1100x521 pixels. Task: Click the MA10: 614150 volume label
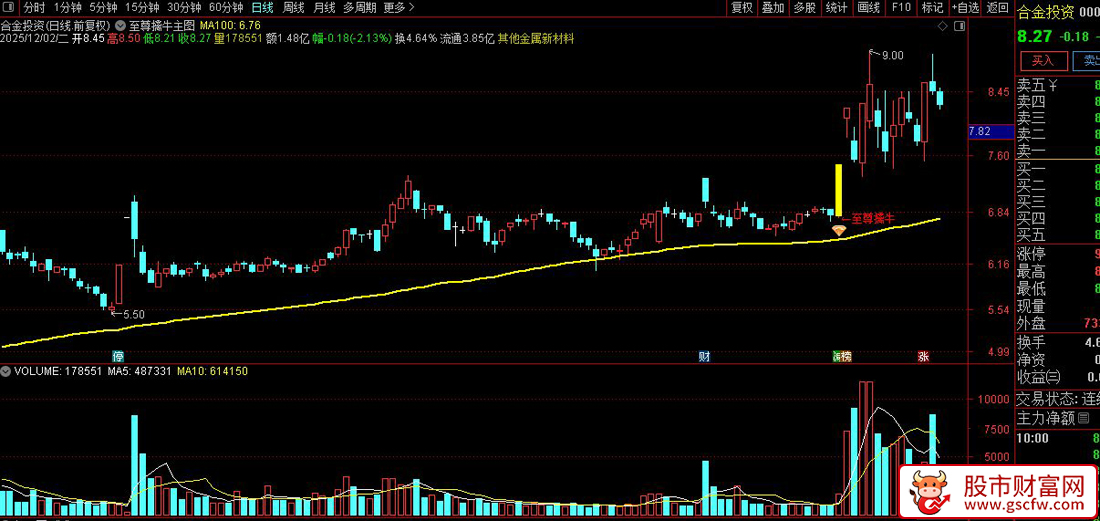coord(213,370)
